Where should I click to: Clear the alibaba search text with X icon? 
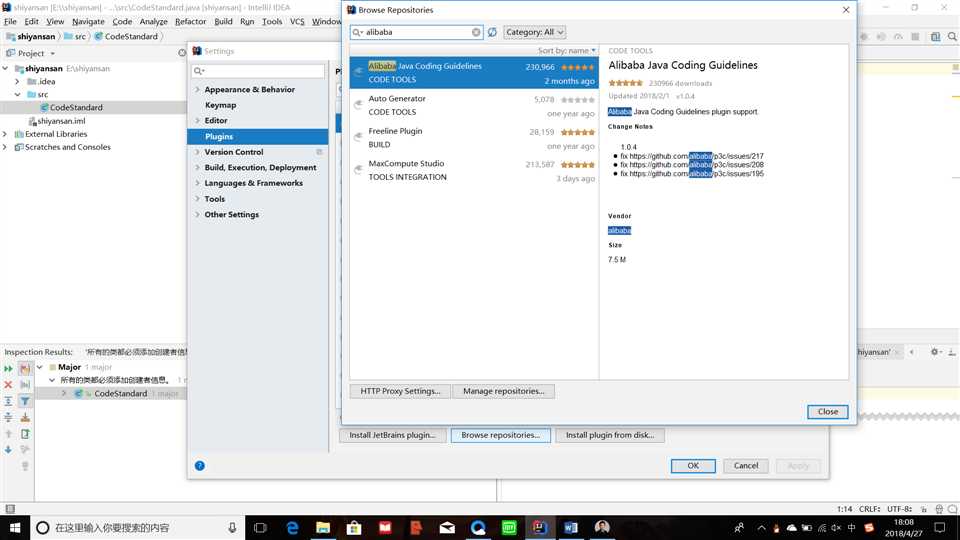(476, 32)
